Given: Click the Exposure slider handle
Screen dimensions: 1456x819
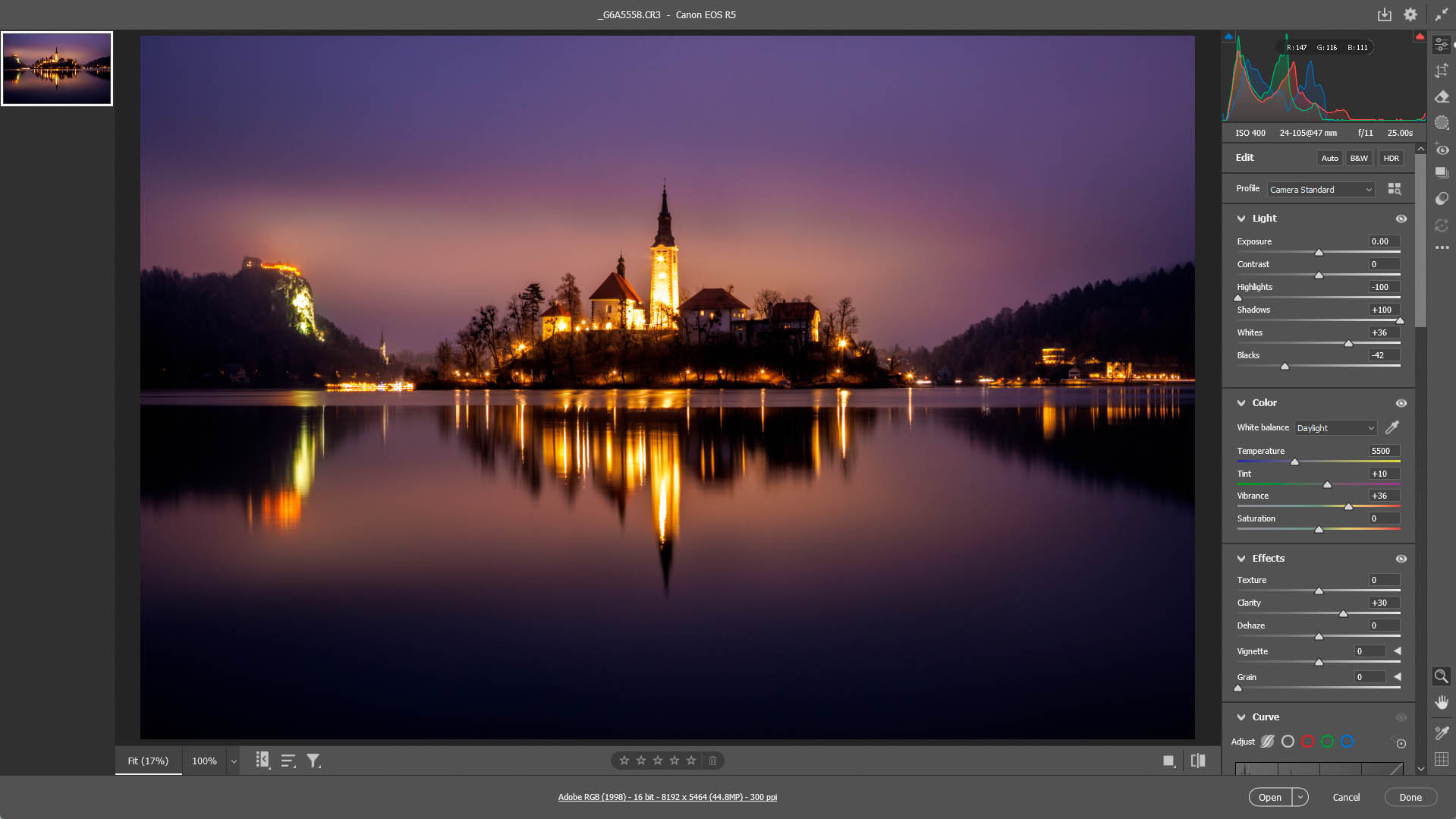Looking at the screenshot, I should (1319, 252).
